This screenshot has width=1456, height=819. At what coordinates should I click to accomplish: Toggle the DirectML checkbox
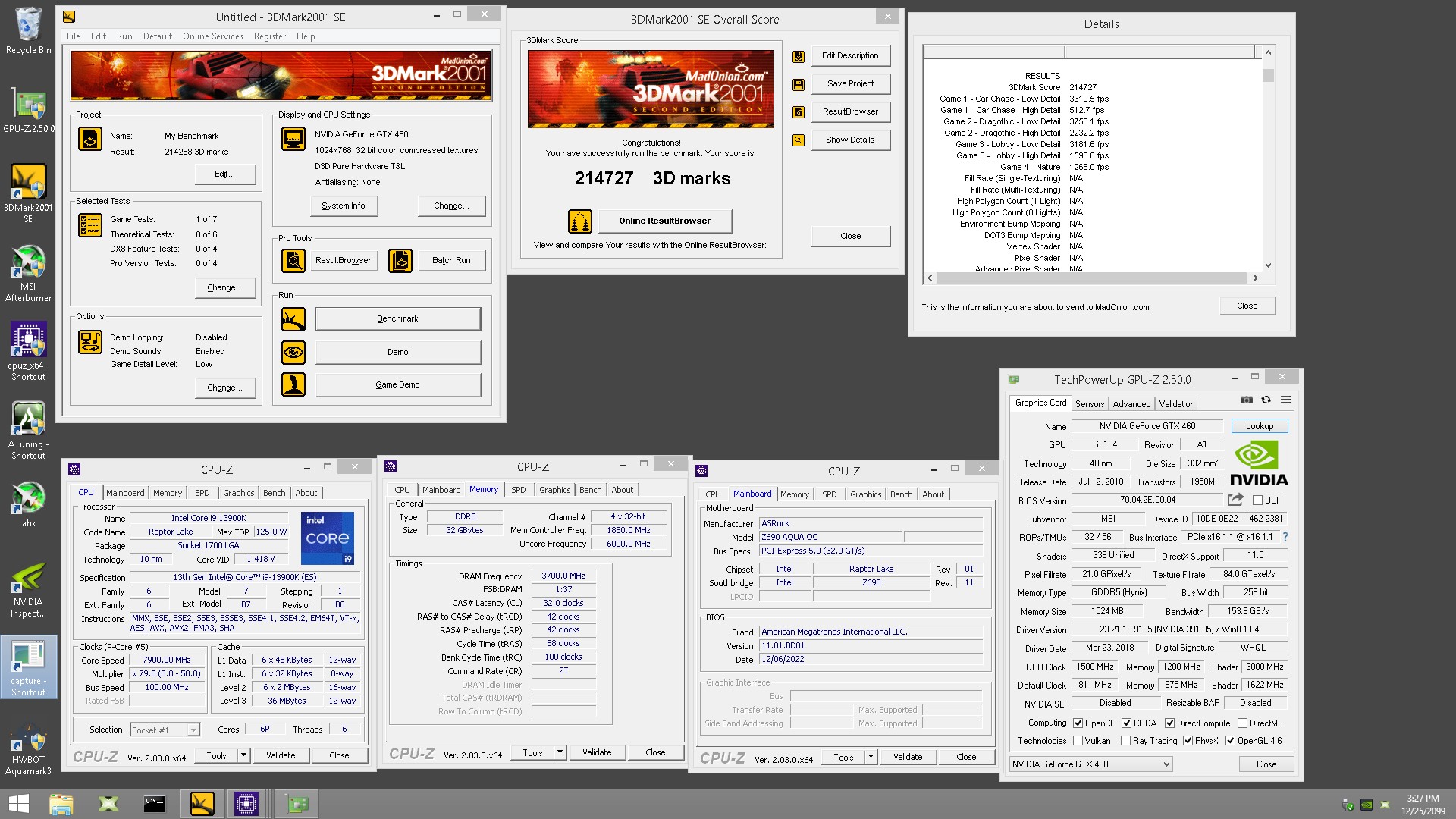click(1242, 723)
